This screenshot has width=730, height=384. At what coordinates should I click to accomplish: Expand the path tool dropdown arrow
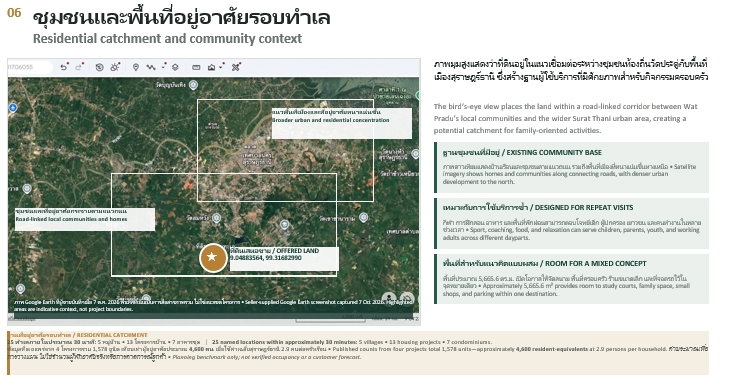click(x=163, y=67)
